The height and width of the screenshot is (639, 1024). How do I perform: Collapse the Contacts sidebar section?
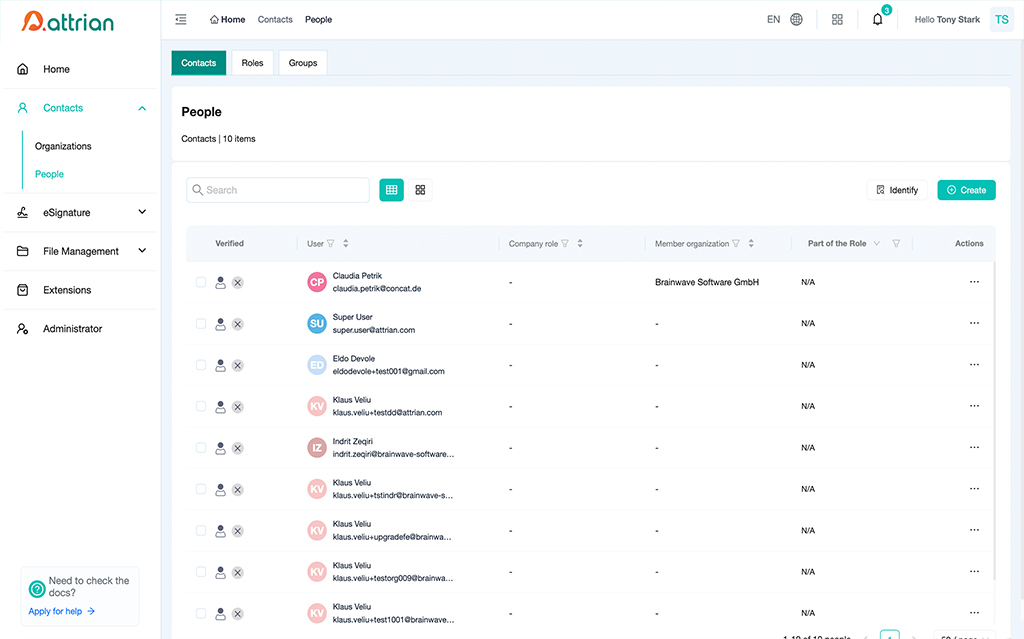(x=142, y=108)
